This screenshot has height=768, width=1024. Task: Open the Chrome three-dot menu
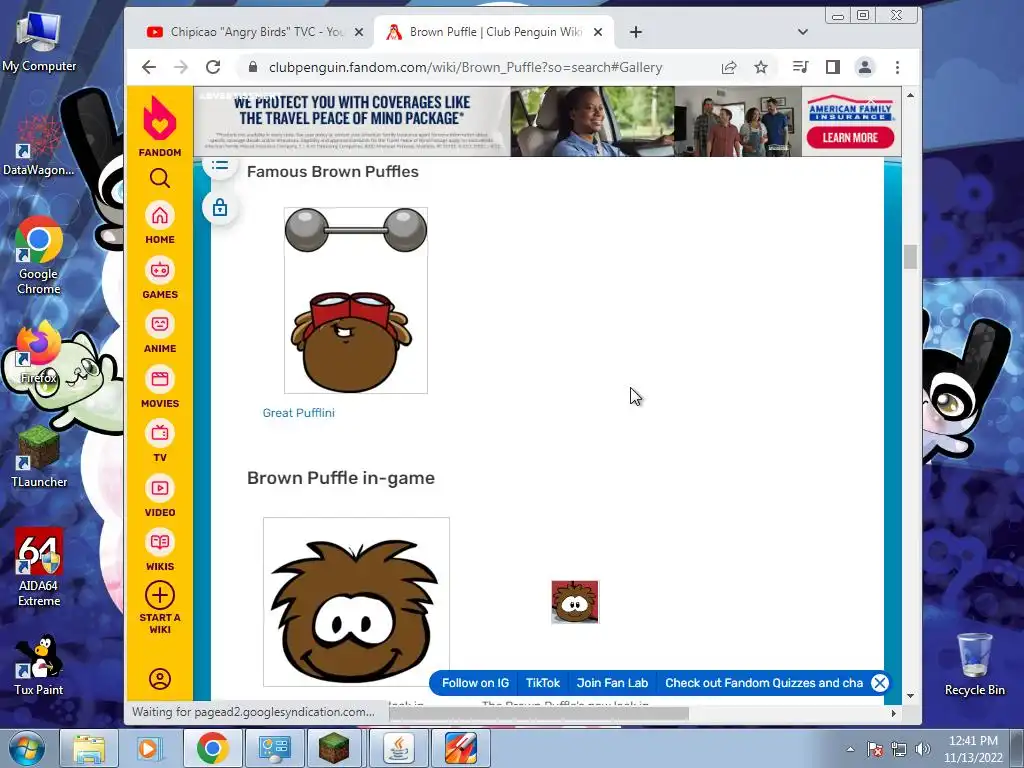point(897,67)
